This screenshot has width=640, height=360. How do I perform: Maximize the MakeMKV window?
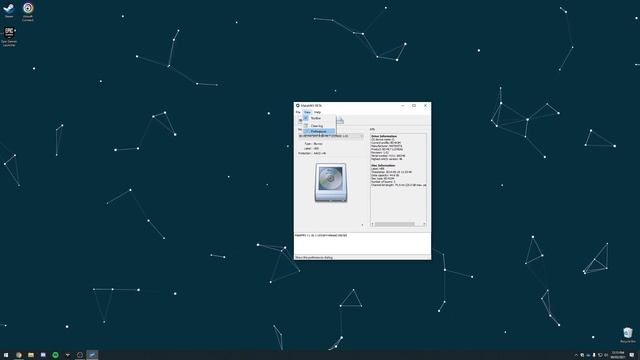pyautogui.click(x=414, y=105)
